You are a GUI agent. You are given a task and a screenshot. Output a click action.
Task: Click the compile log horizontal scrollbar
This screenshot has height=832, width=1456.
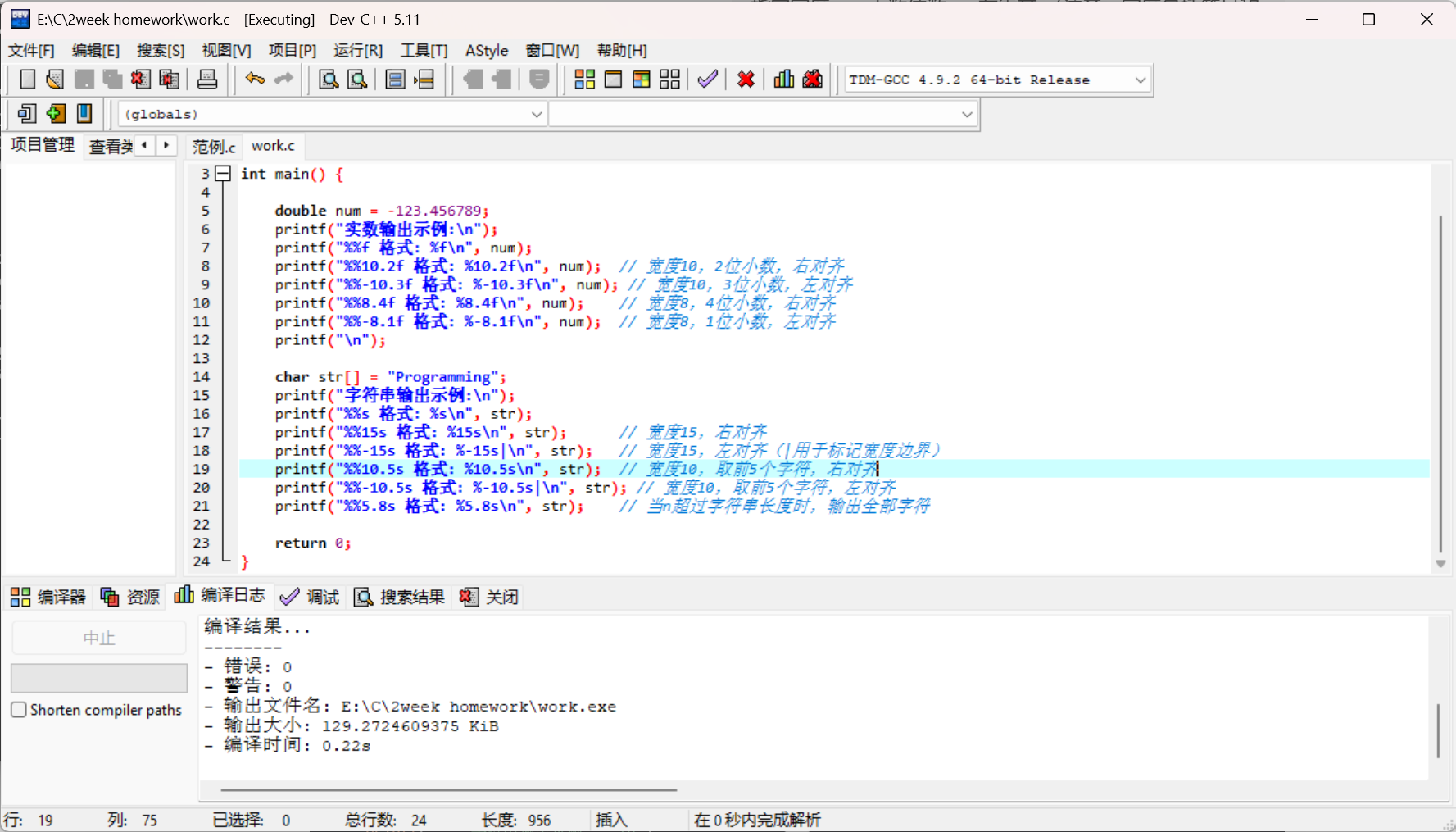[449, 790]
